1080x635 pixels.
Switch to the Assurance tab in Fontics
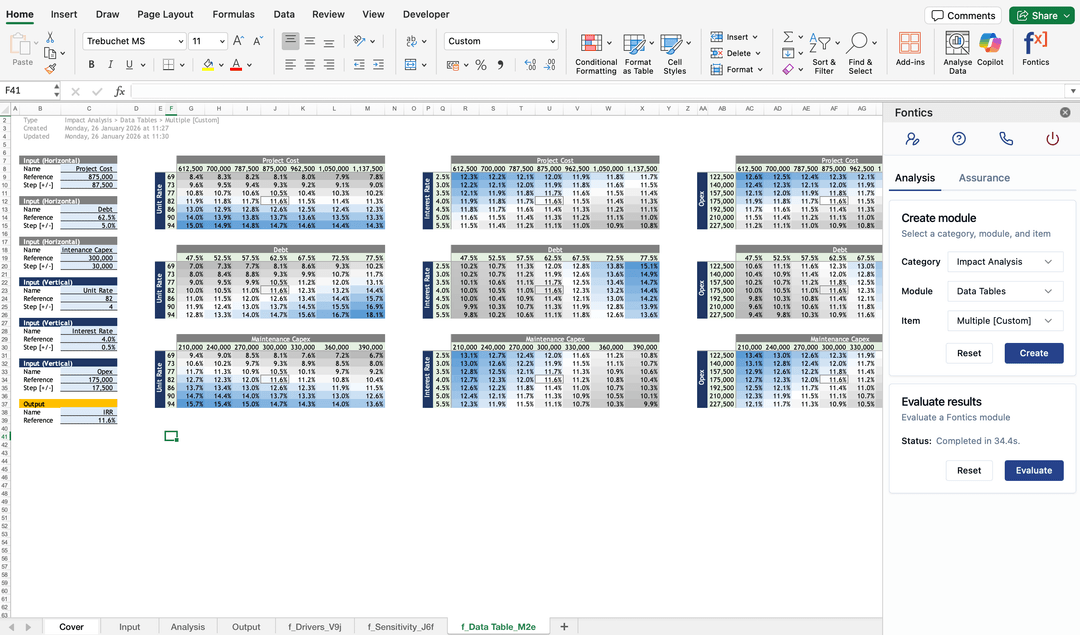[x=984, y=178]
